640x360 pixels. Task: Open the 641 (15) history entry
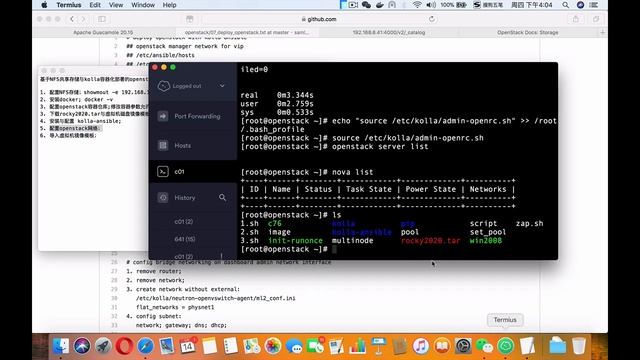pyautogui.click(x=184, y=239)
